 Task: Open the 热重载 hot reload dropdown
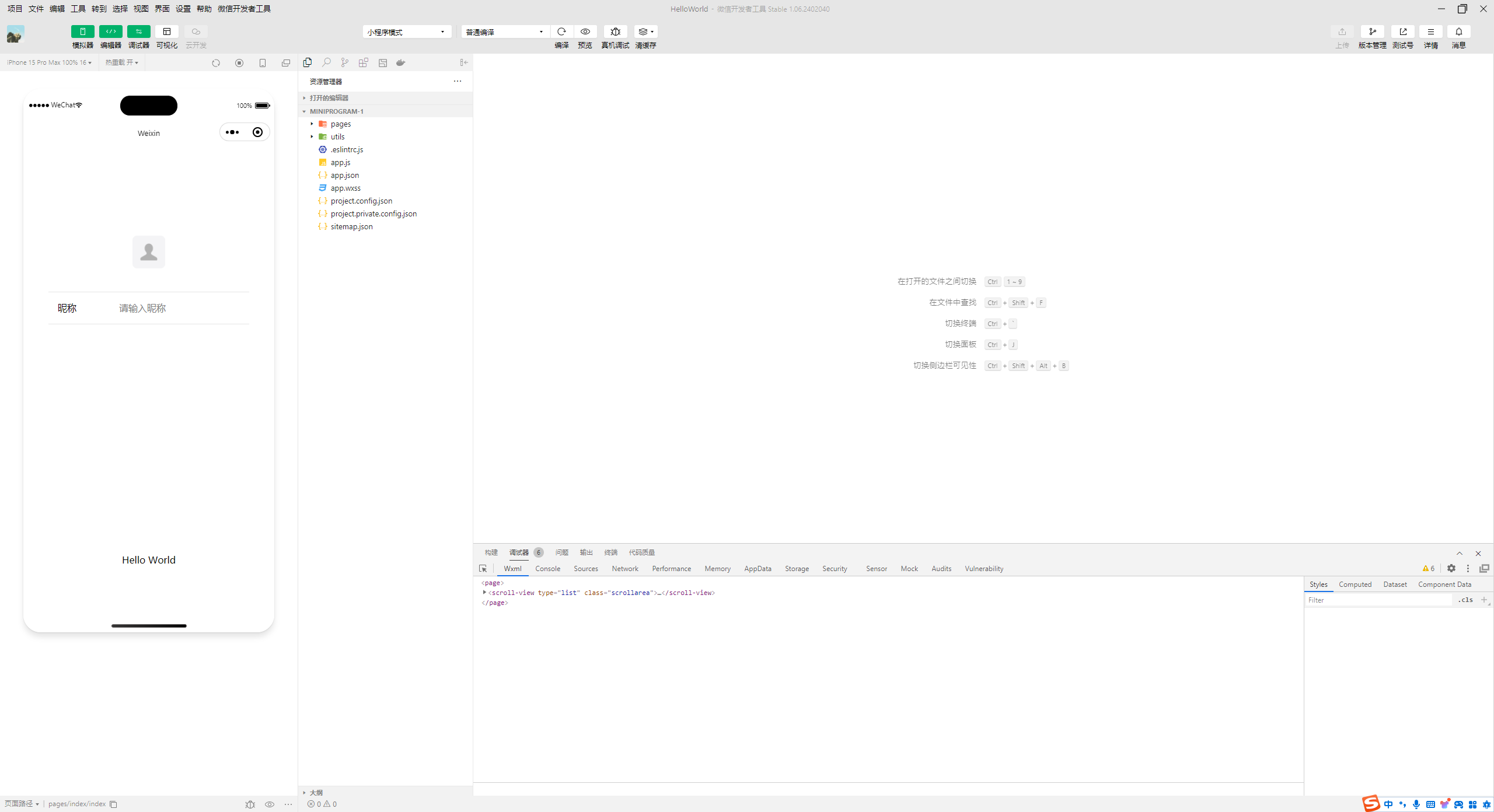(121, 62)
